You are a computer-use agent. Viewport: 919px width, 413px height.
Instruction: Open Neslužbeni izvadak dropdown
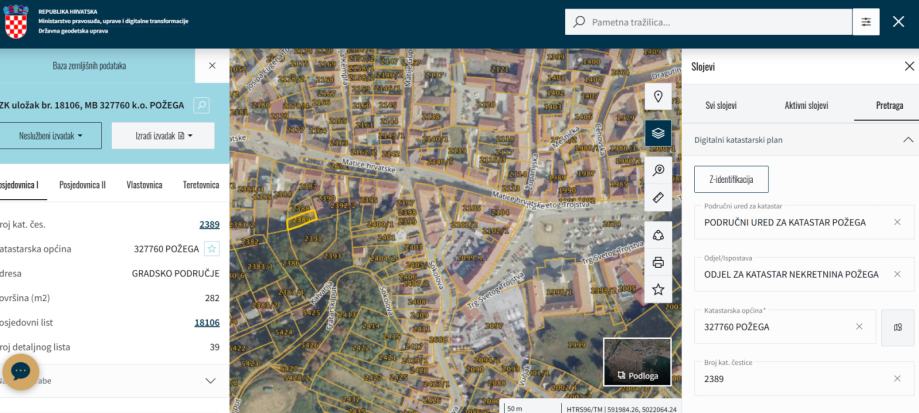[x=50, y=135]
